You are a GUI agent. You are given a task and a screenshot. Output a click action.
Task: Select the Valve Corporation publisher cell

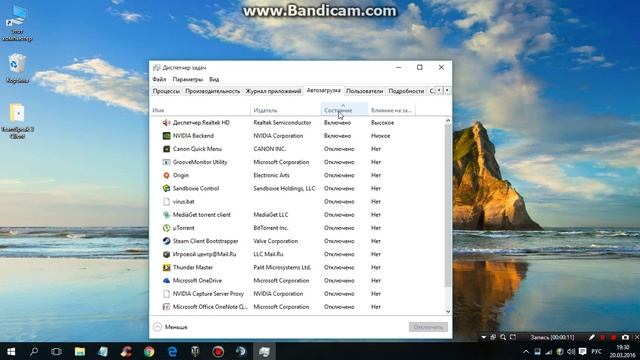(x=275, y=241)
